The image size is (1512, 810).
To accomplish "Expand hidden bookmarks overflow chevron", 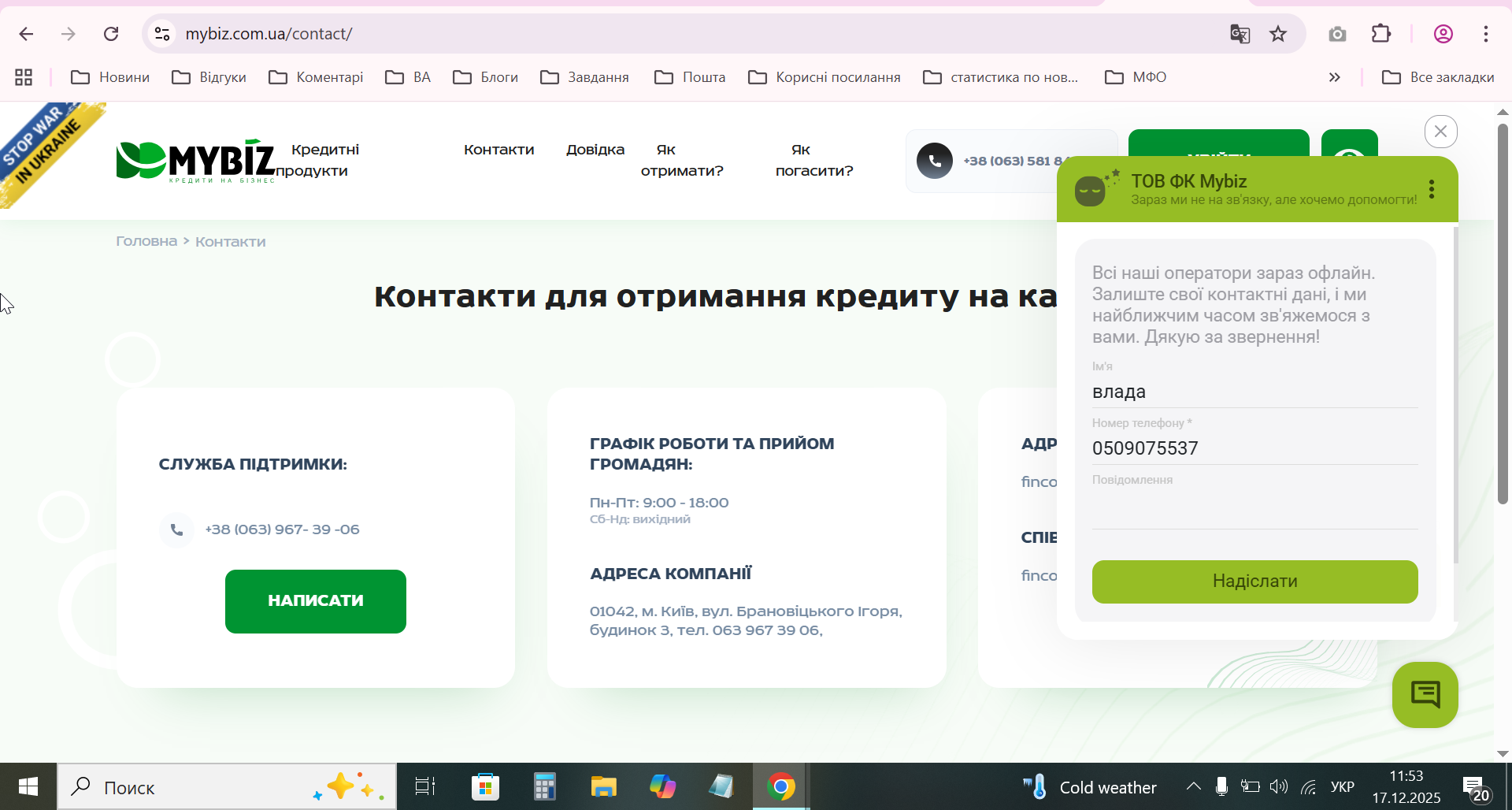I will [x=1335, y=77].
